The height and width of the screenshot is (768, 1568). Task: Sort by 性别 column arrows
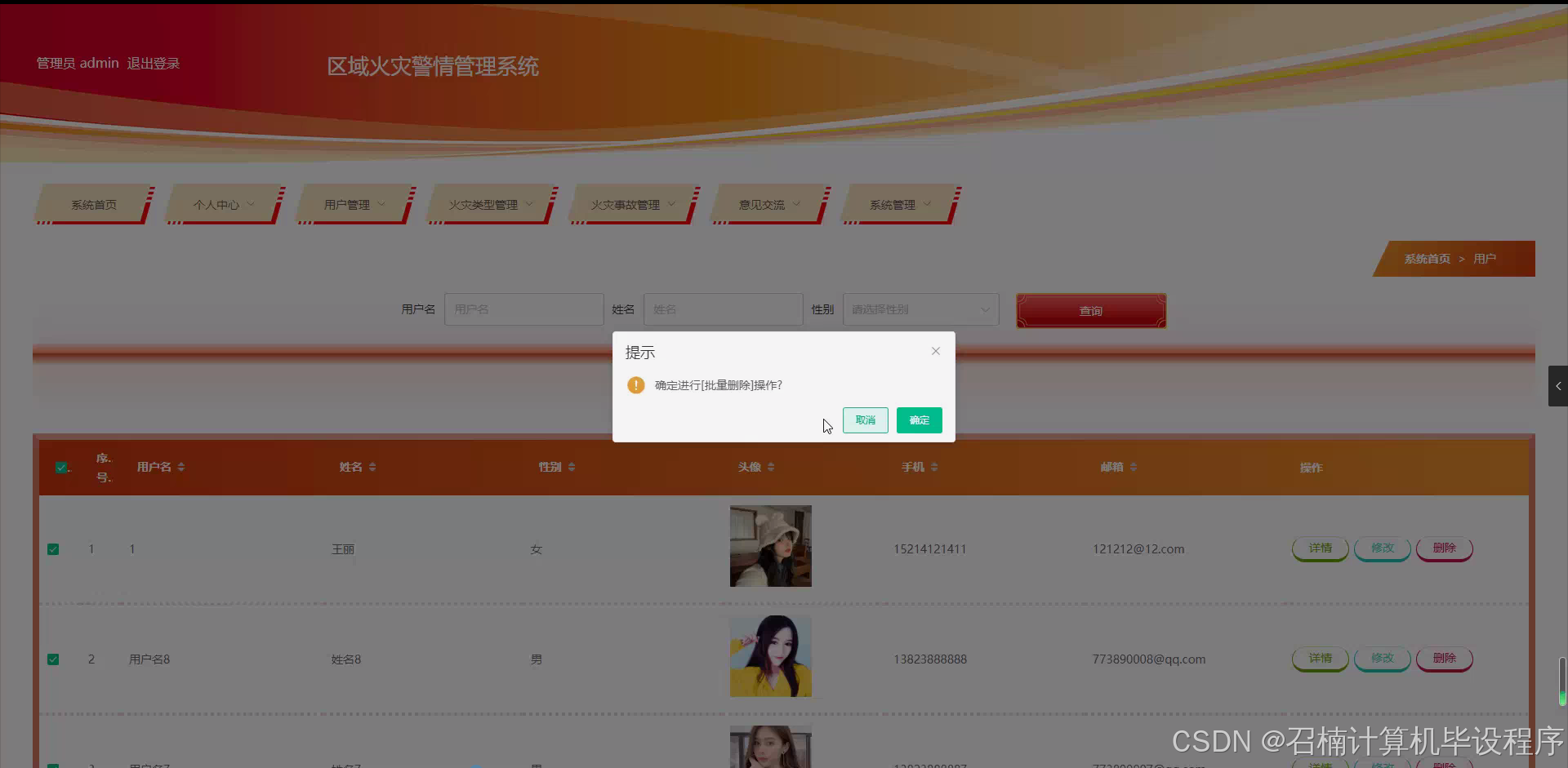pyautogui.click(x=572, y=467)
